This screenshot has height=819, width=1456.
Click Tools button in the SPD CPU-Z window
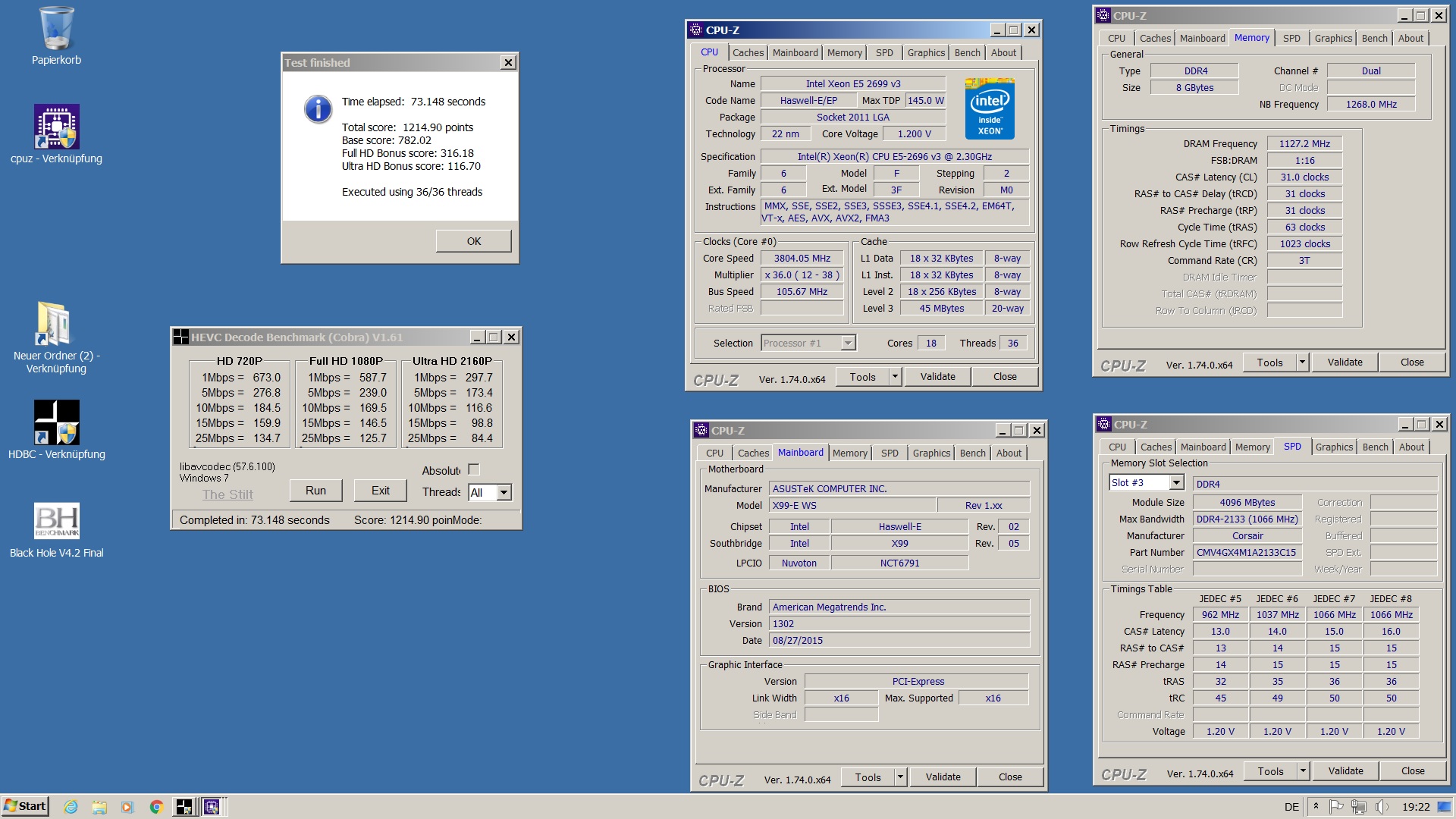pyautogui.click(x=1271, y=770)
